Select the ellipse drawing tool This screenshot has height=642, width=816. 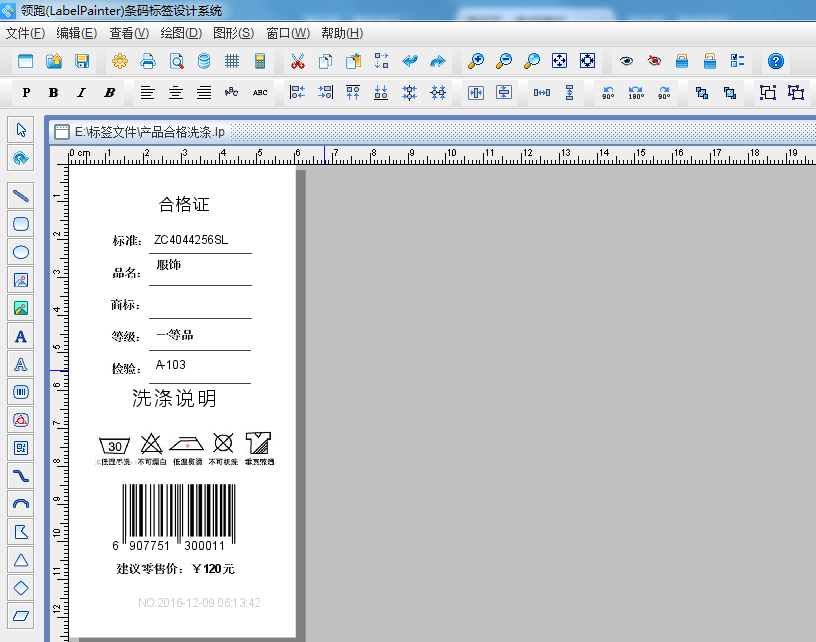(20, 251)
